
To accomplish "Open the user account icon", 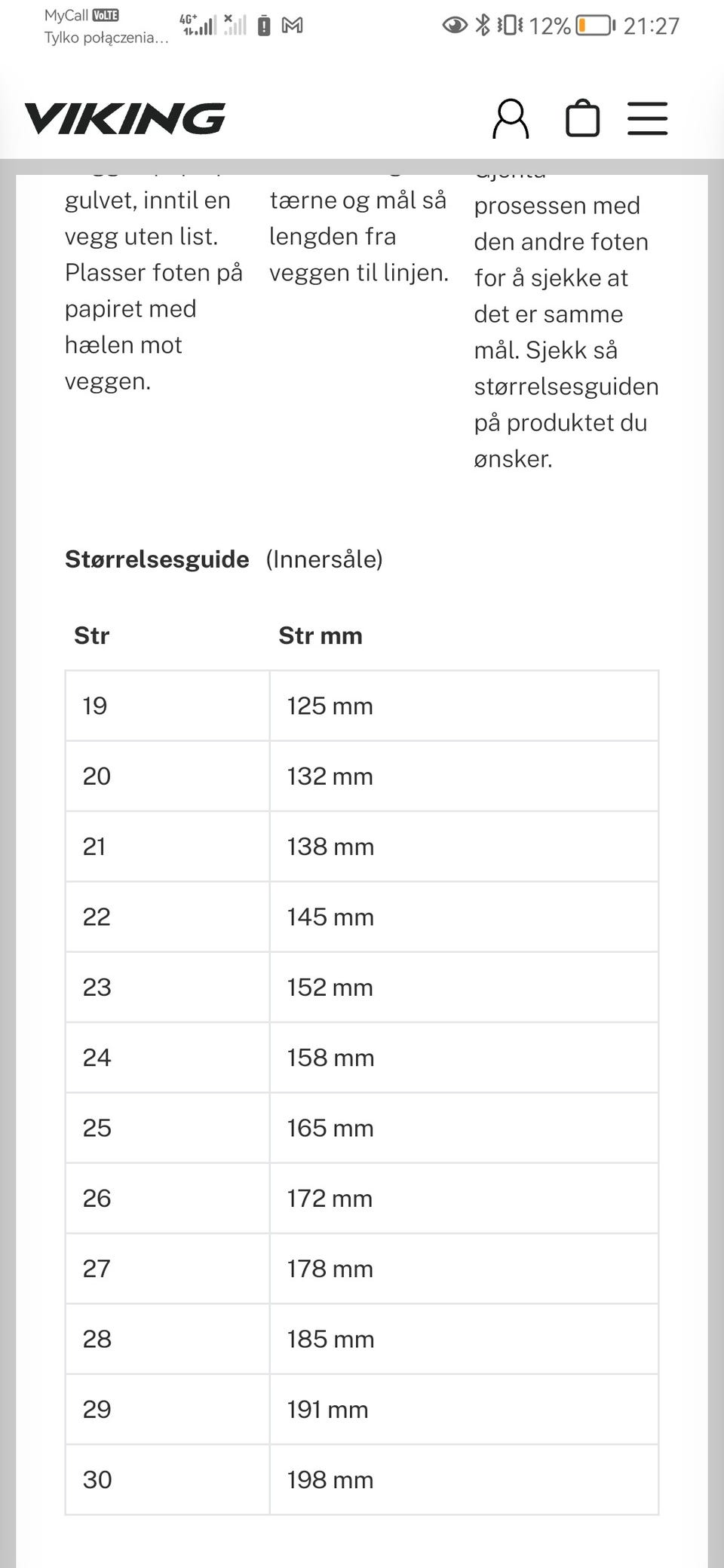I will [511, 118].
